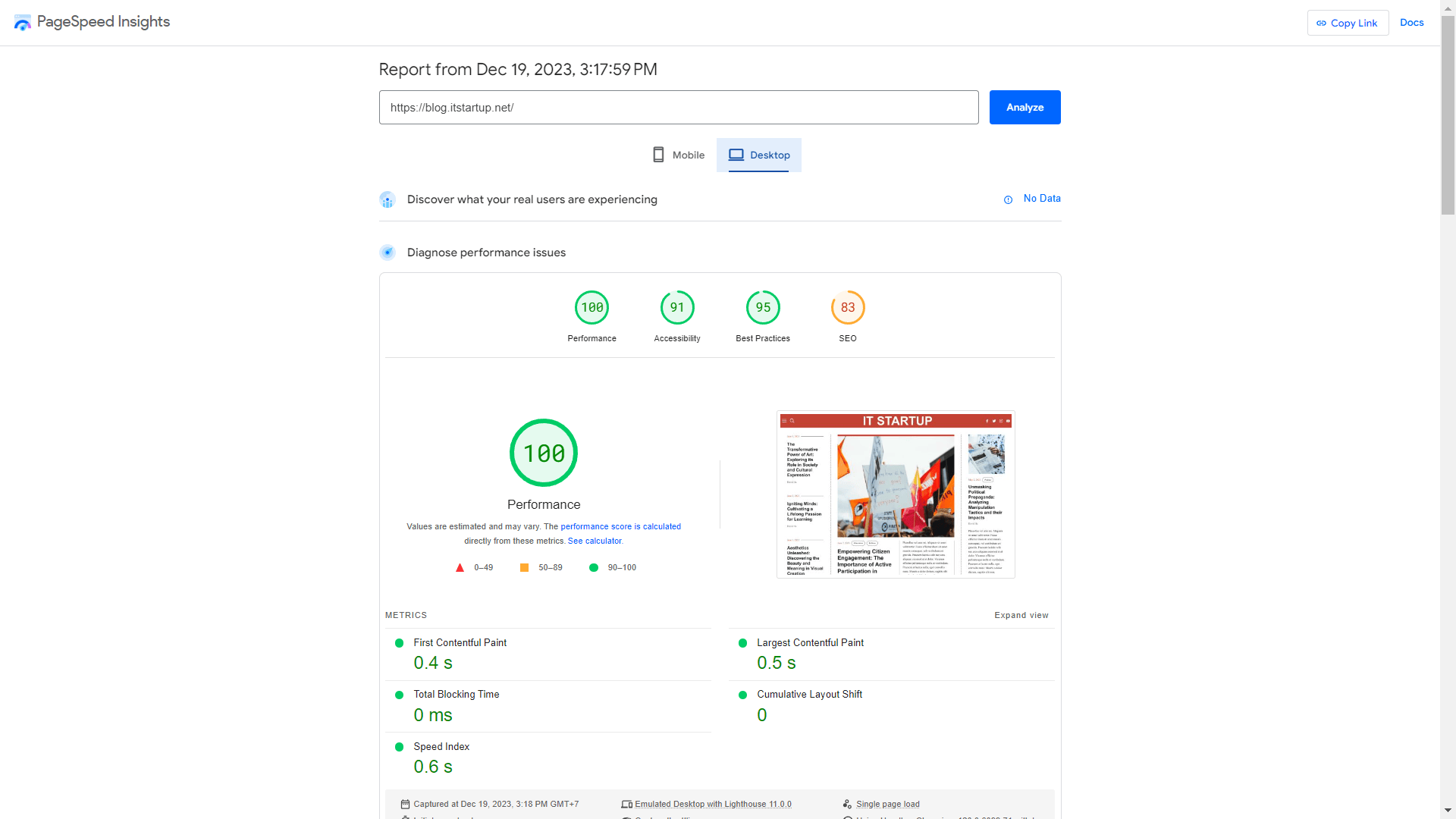Click the scrollbar up arrow
This screenshot has width=1456, height=819.
1448,8
